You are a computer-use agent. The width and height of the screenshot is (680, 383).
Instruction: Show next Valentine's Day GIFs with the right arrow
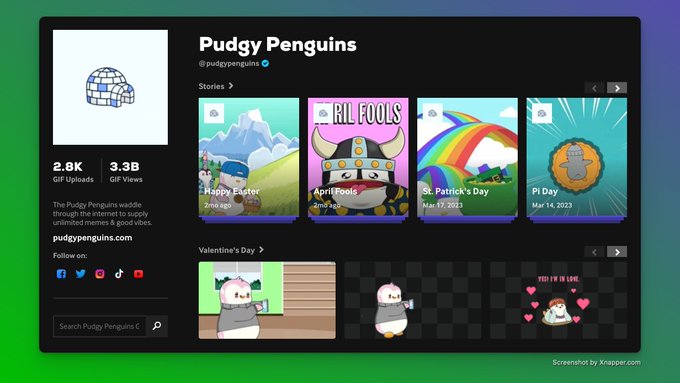(617, 252)
